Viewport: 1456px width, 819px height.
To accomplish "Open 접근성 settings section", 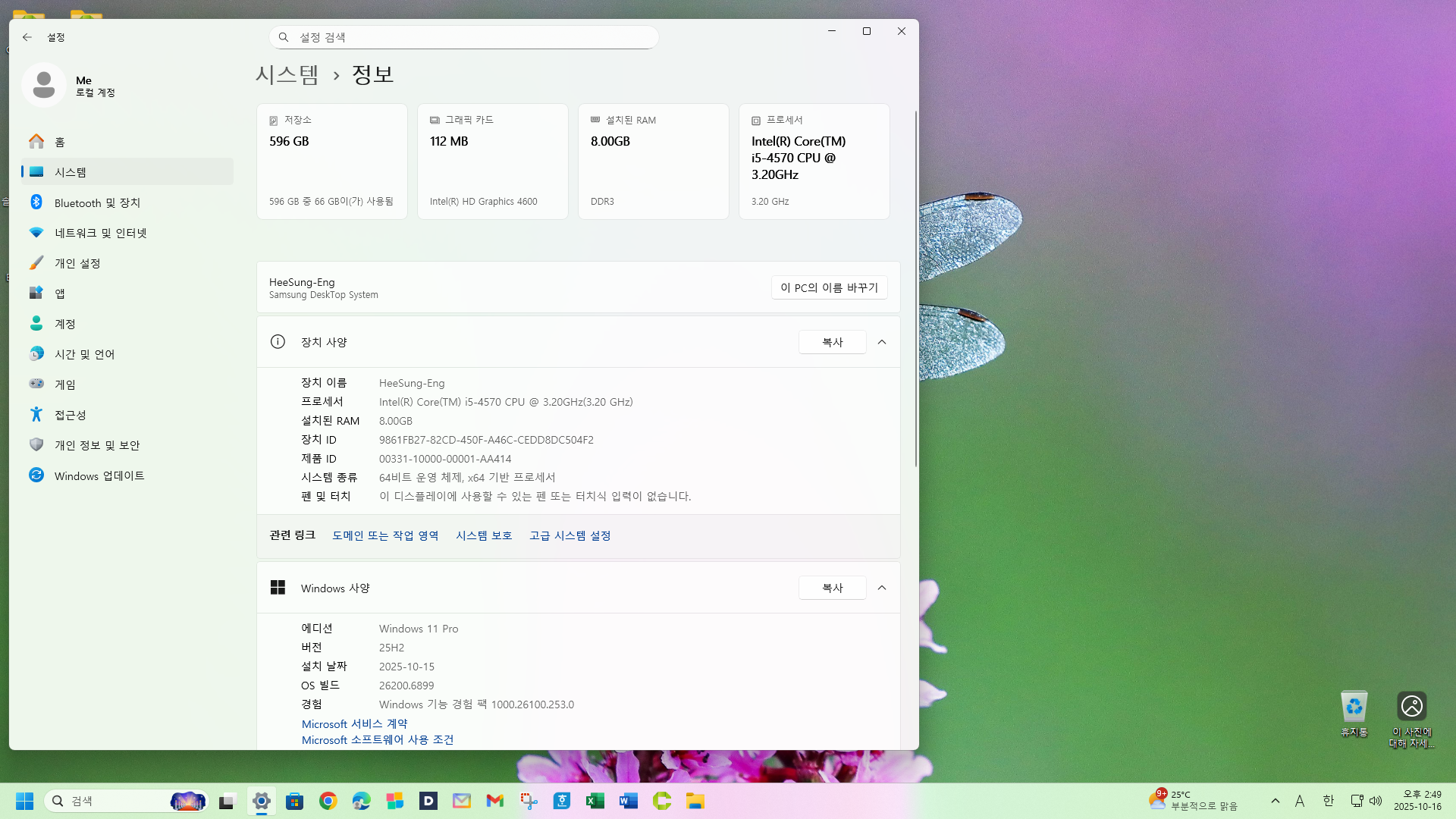I will 70,415.
